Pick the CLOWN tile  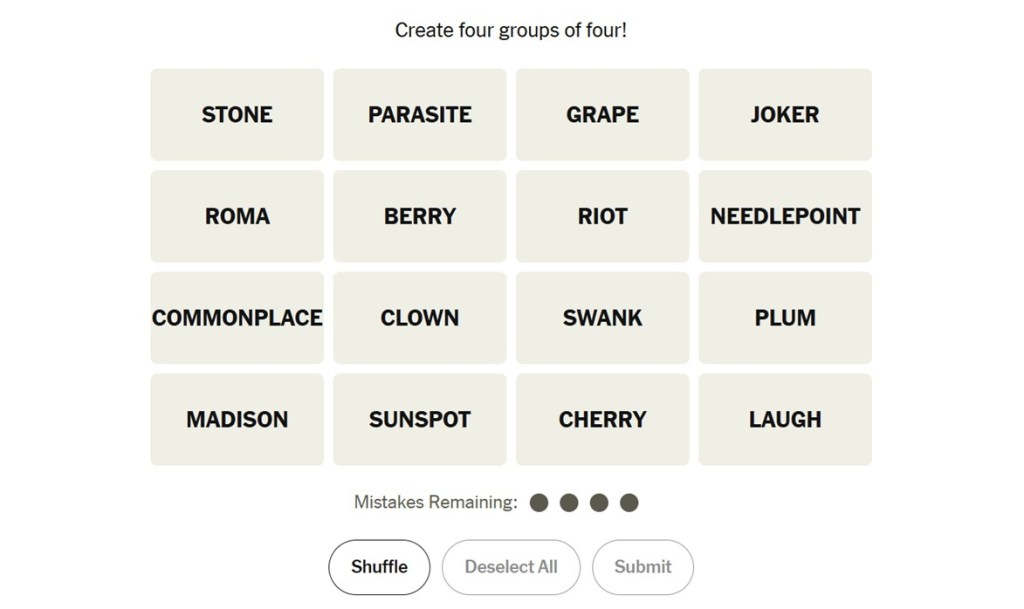click(x=420, y=318)
